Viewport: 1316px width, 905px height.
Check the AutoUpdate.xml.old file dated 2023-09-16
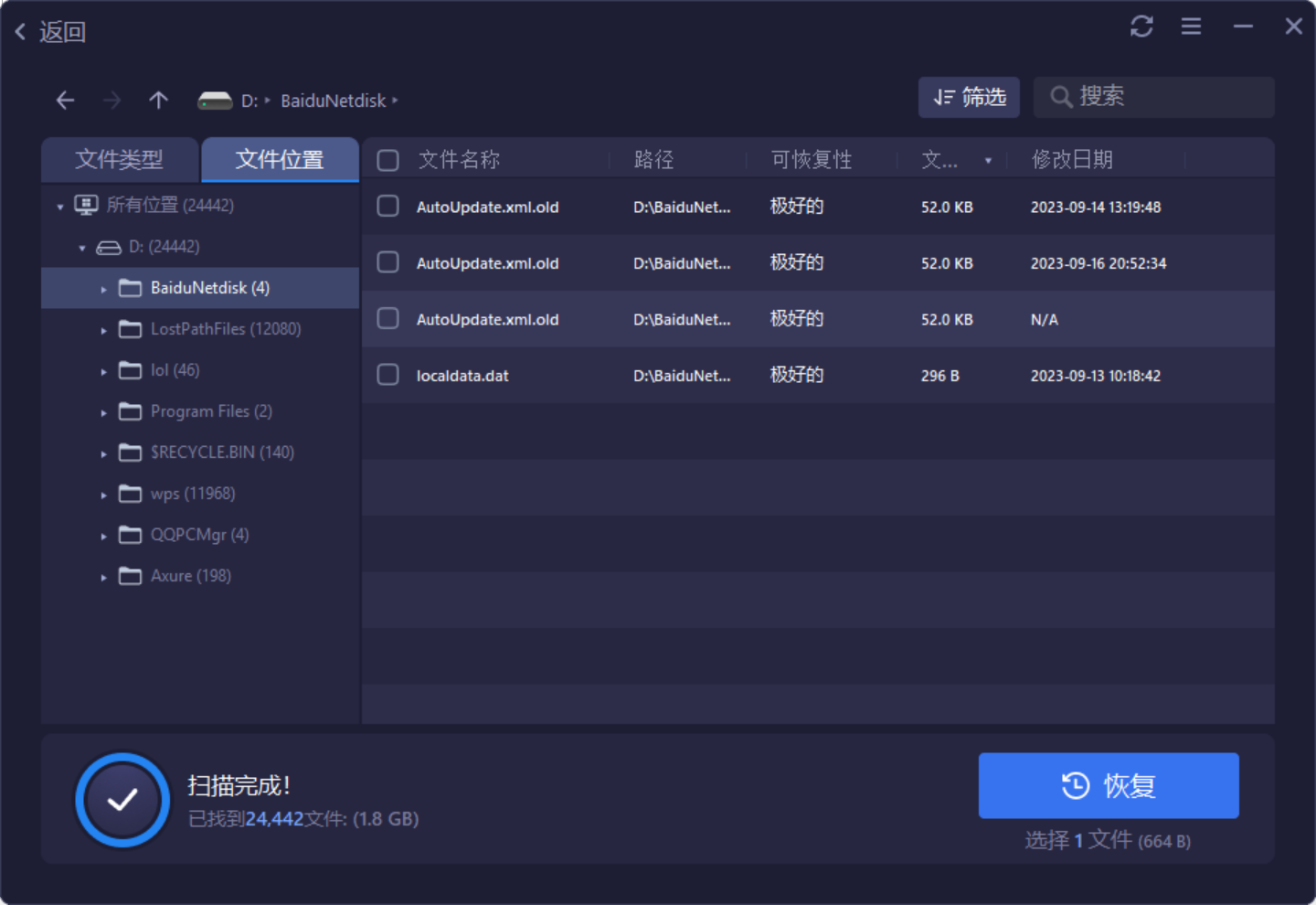(388, 263)
